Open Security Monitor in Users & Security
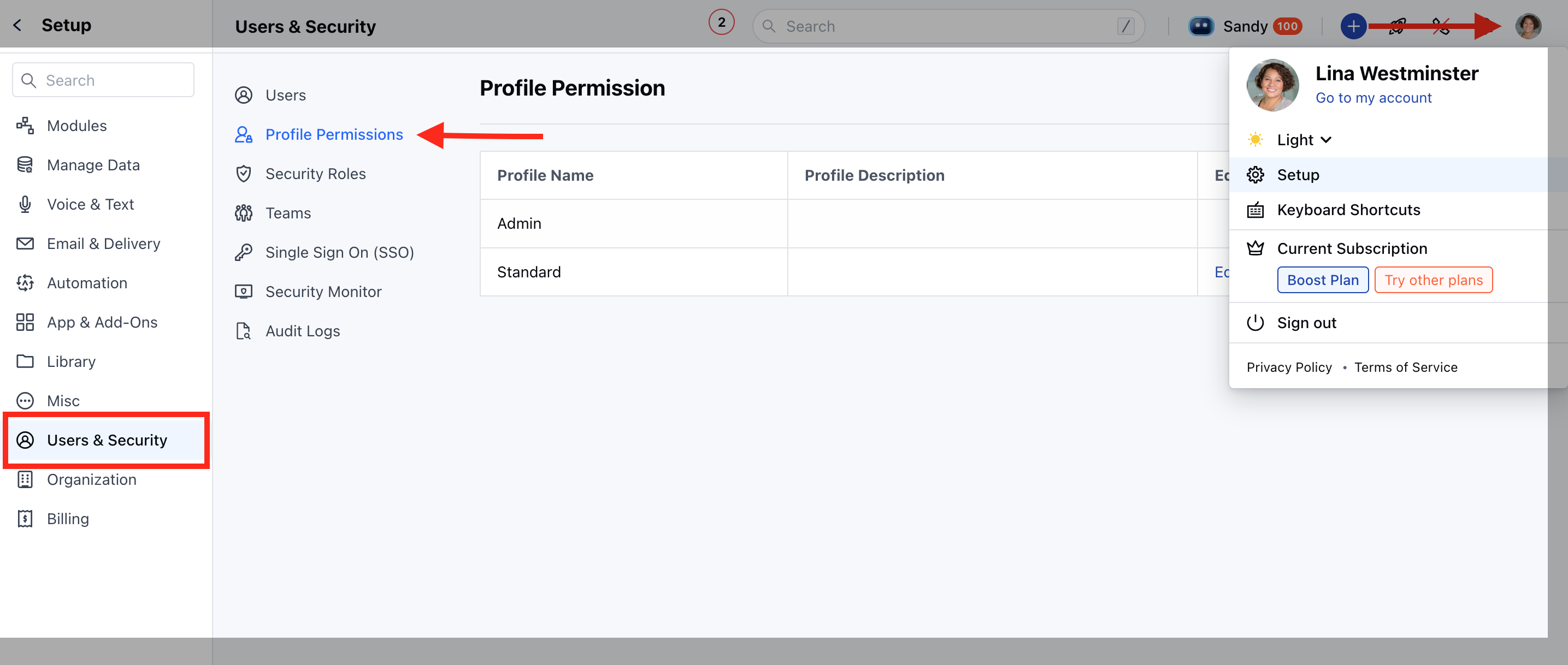 click(x=322, y=292)
